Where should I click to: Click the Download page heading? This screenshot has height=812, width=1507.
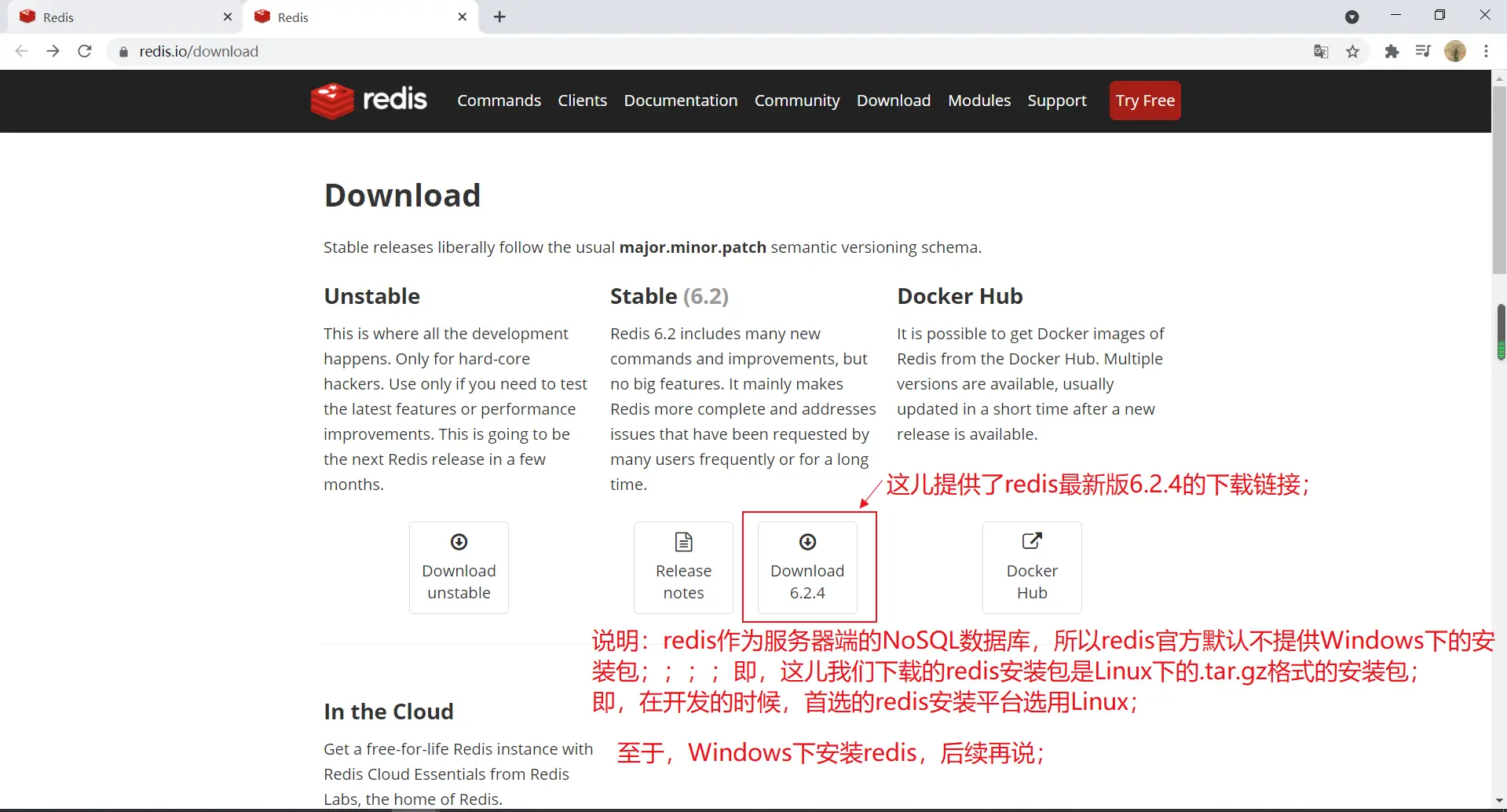point(402,196)
